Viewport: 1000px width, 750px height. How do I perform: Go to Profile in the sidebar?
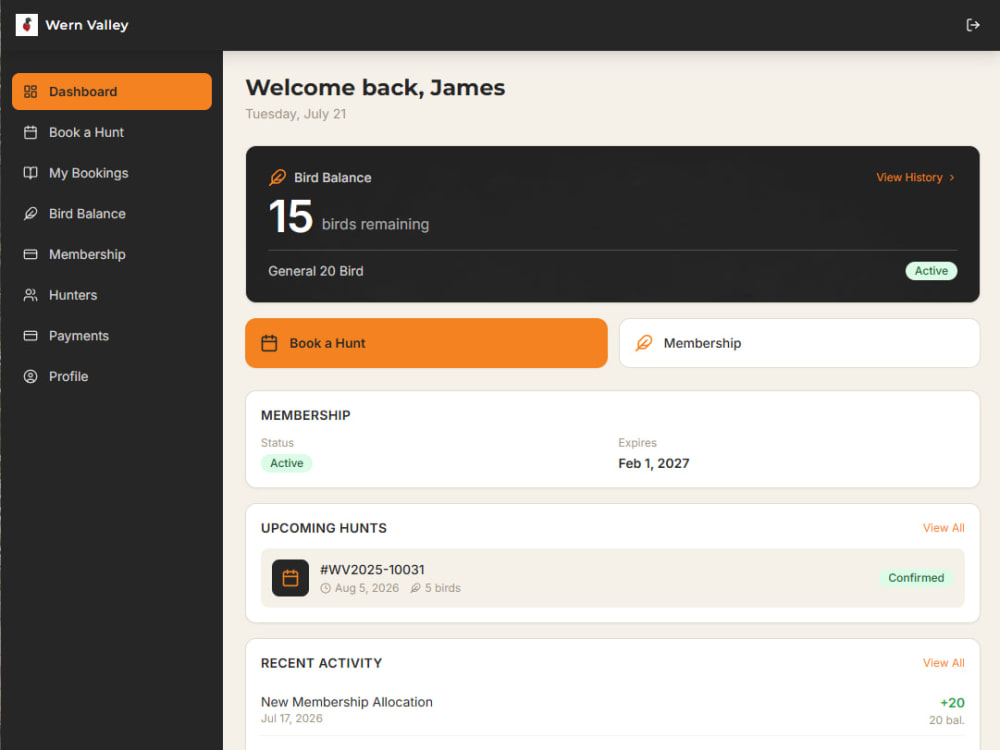click(x=112, y=376)
